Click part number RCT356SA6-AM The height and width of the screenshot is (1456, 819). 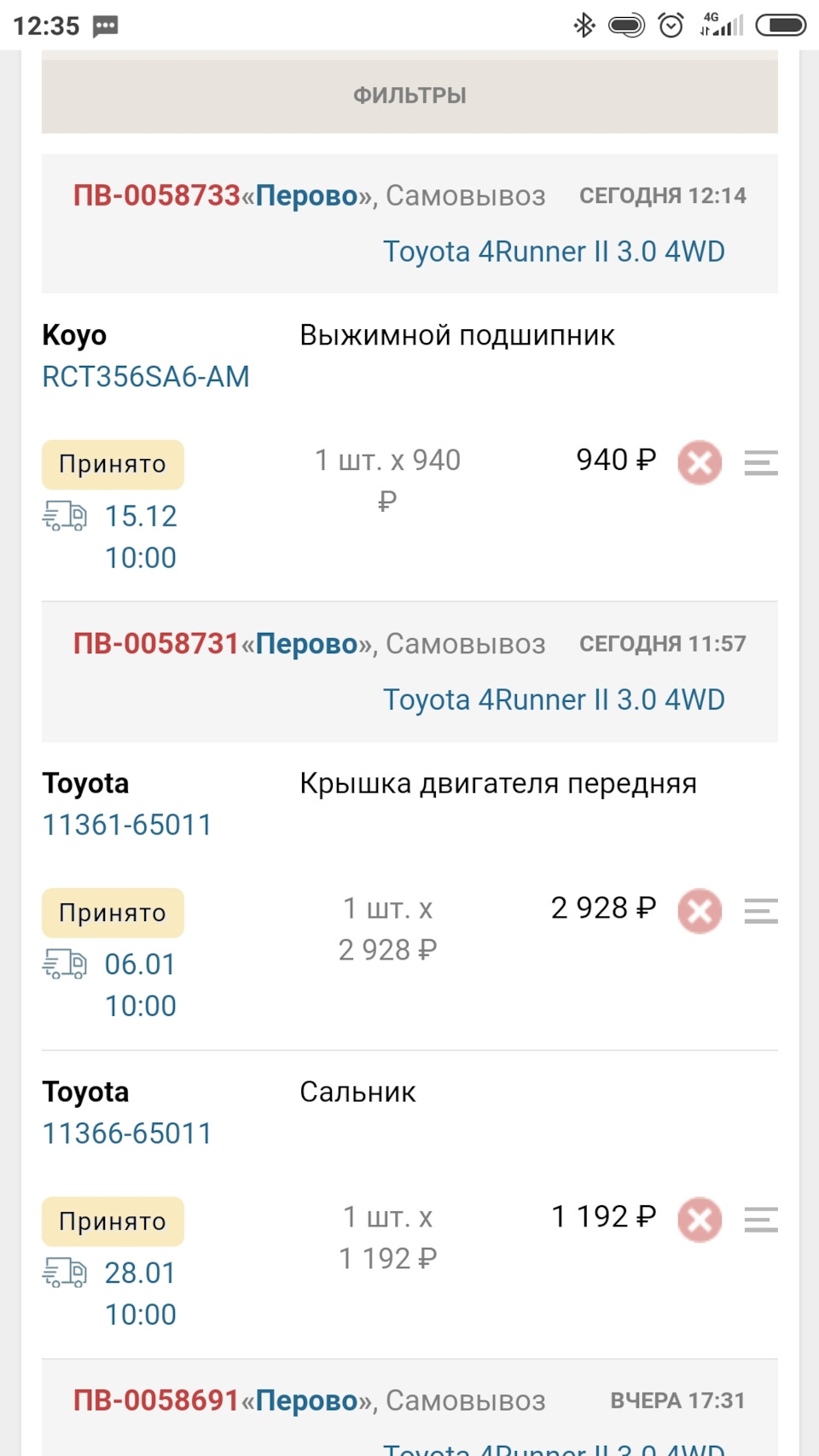pyautogui.click(x=145, y=376)
